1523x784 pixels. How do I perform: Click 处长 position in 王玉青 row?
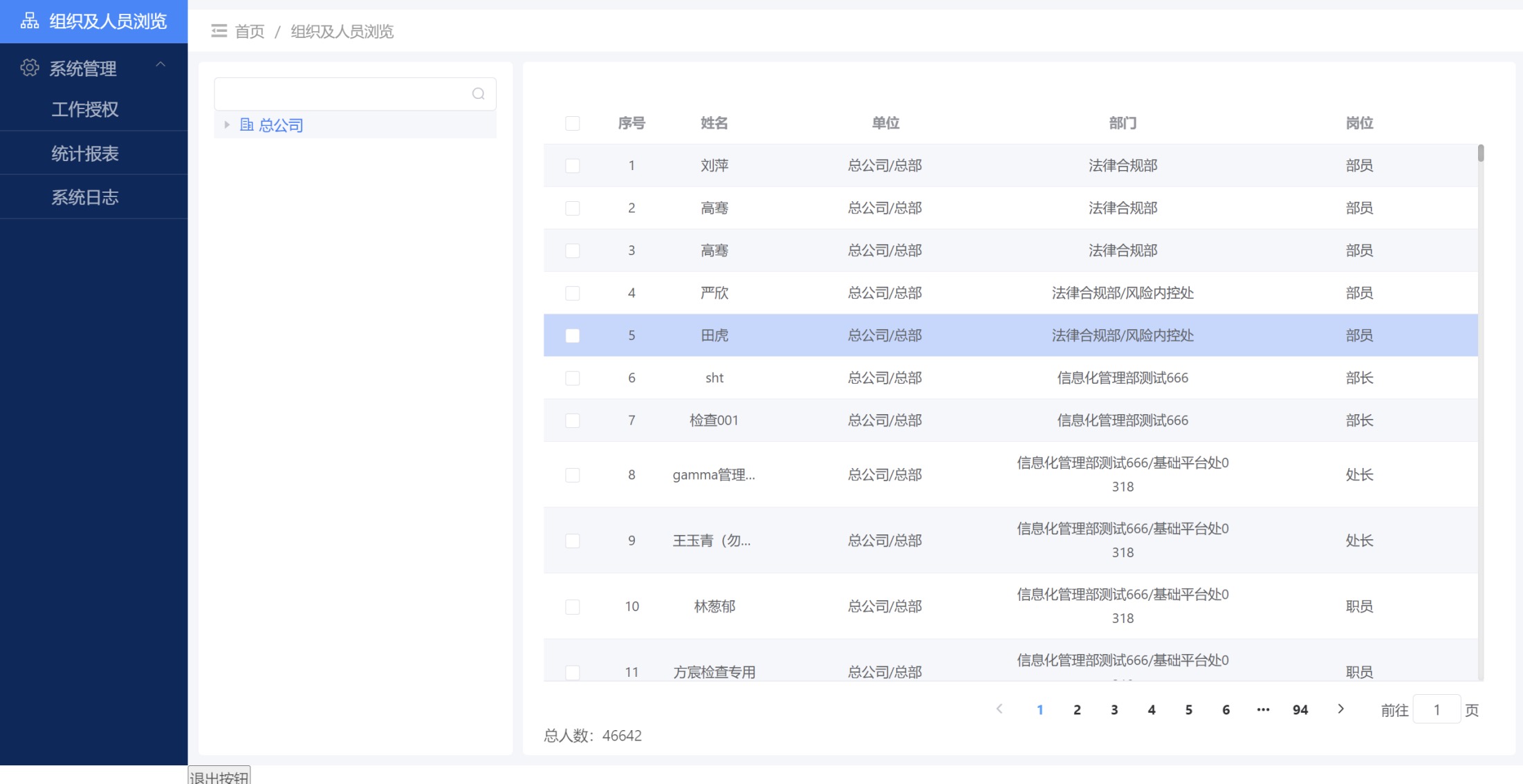(1359, 541)
